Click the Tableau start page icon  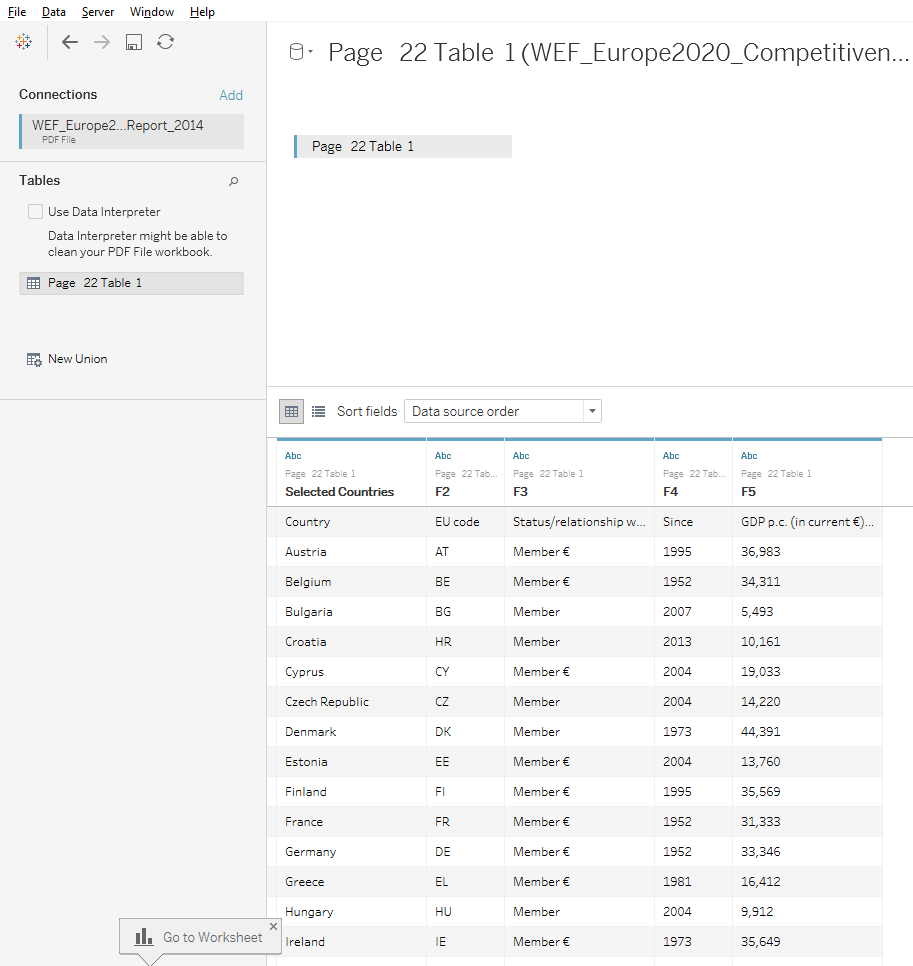pos(25,41)
